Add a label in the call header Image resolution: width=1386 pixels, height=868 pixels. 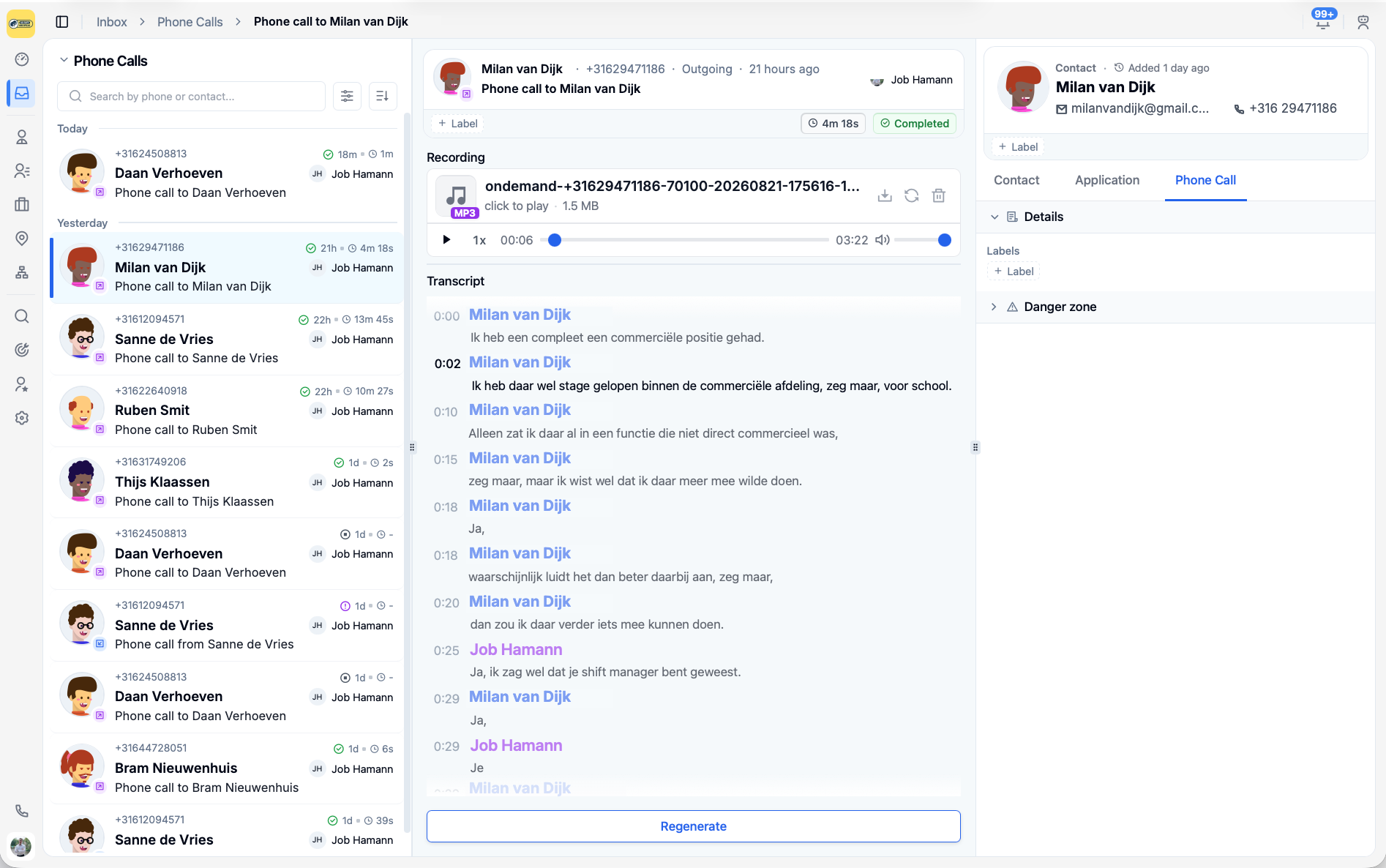(458, 124)
